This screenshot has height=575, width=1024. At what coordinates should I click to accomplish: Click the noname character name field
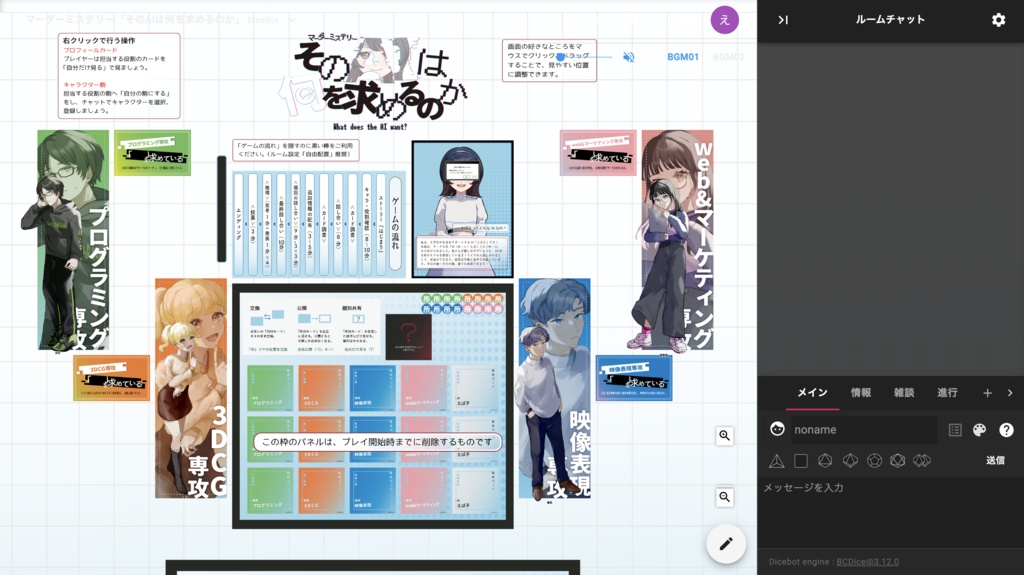tap(863, 430)
